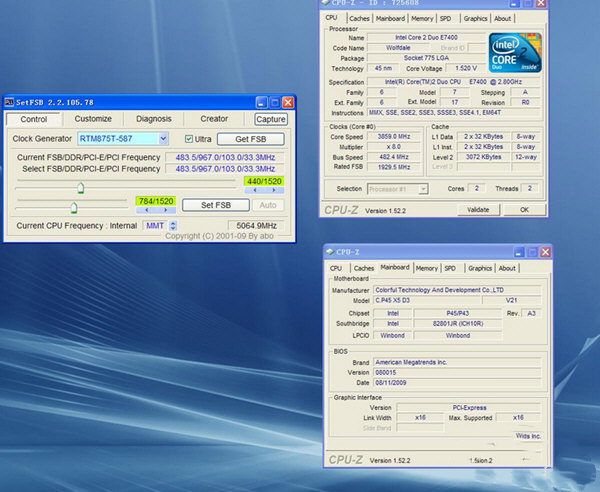The image size is (600, 492).
Task: Switch to the Customize tab in SetFSB
Action: coord(93,119)
